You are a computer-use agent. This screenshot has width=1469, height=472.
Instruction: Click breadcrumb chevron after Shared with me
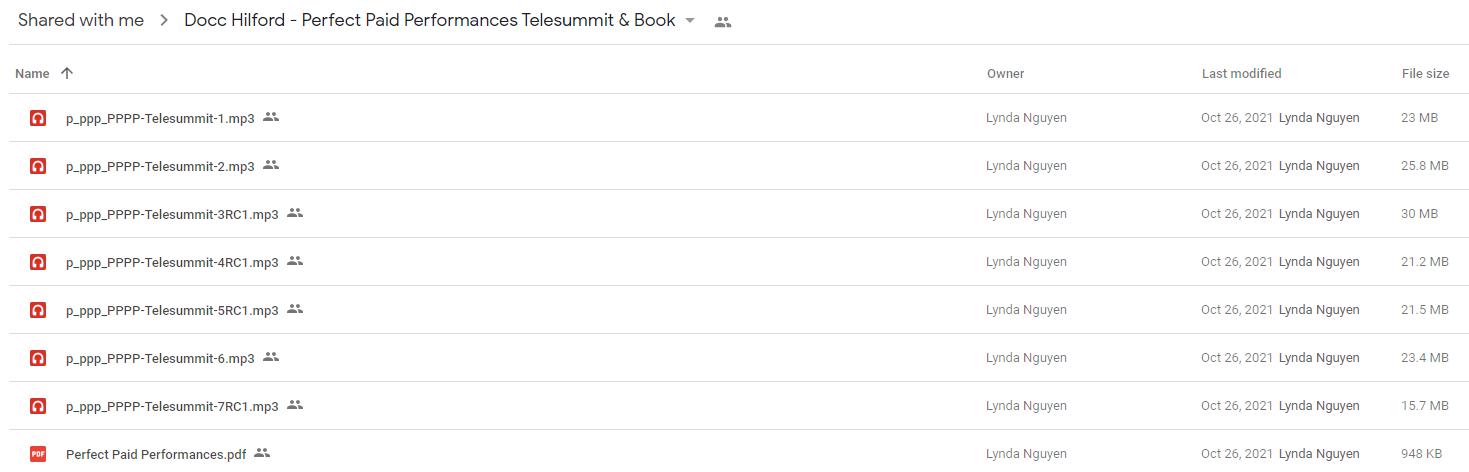pyautogui.click(x=164, y=21)
